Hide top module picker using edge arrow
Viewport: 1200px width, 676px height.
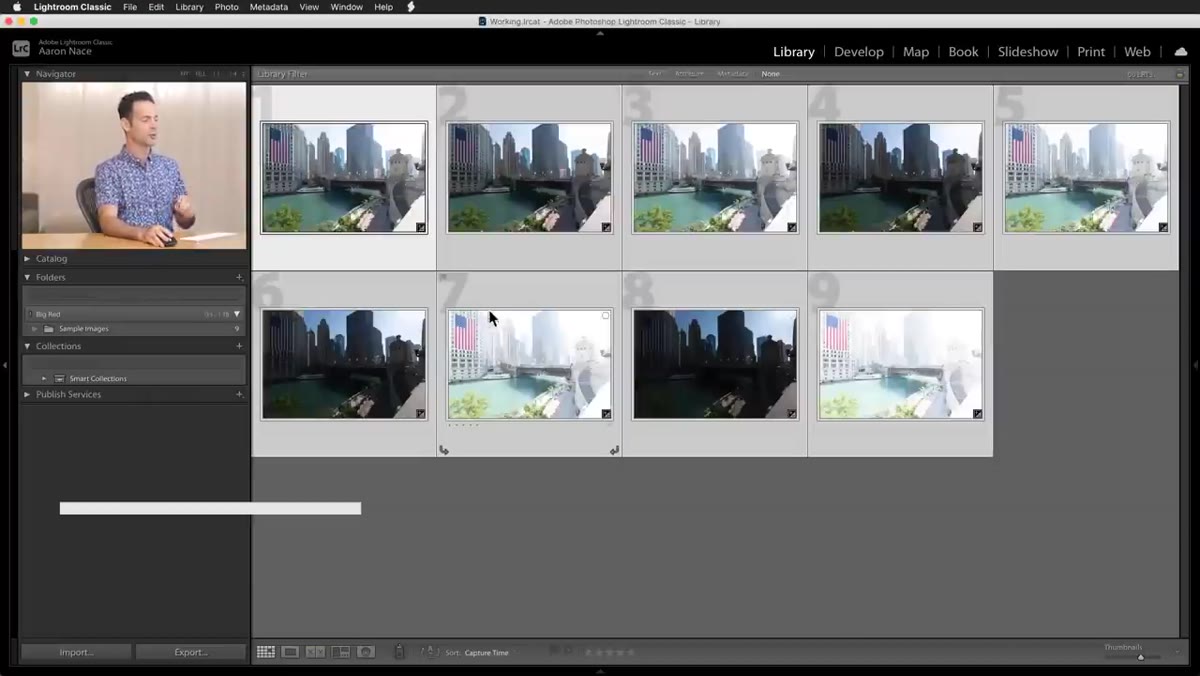[600, 33]
